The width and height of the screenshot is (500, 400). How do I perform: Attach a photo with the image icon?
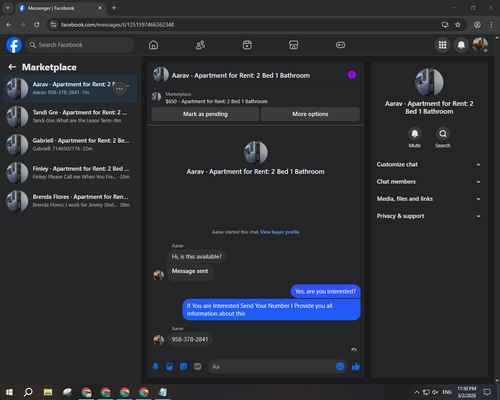pyautogui.click(x=169, y=367)
